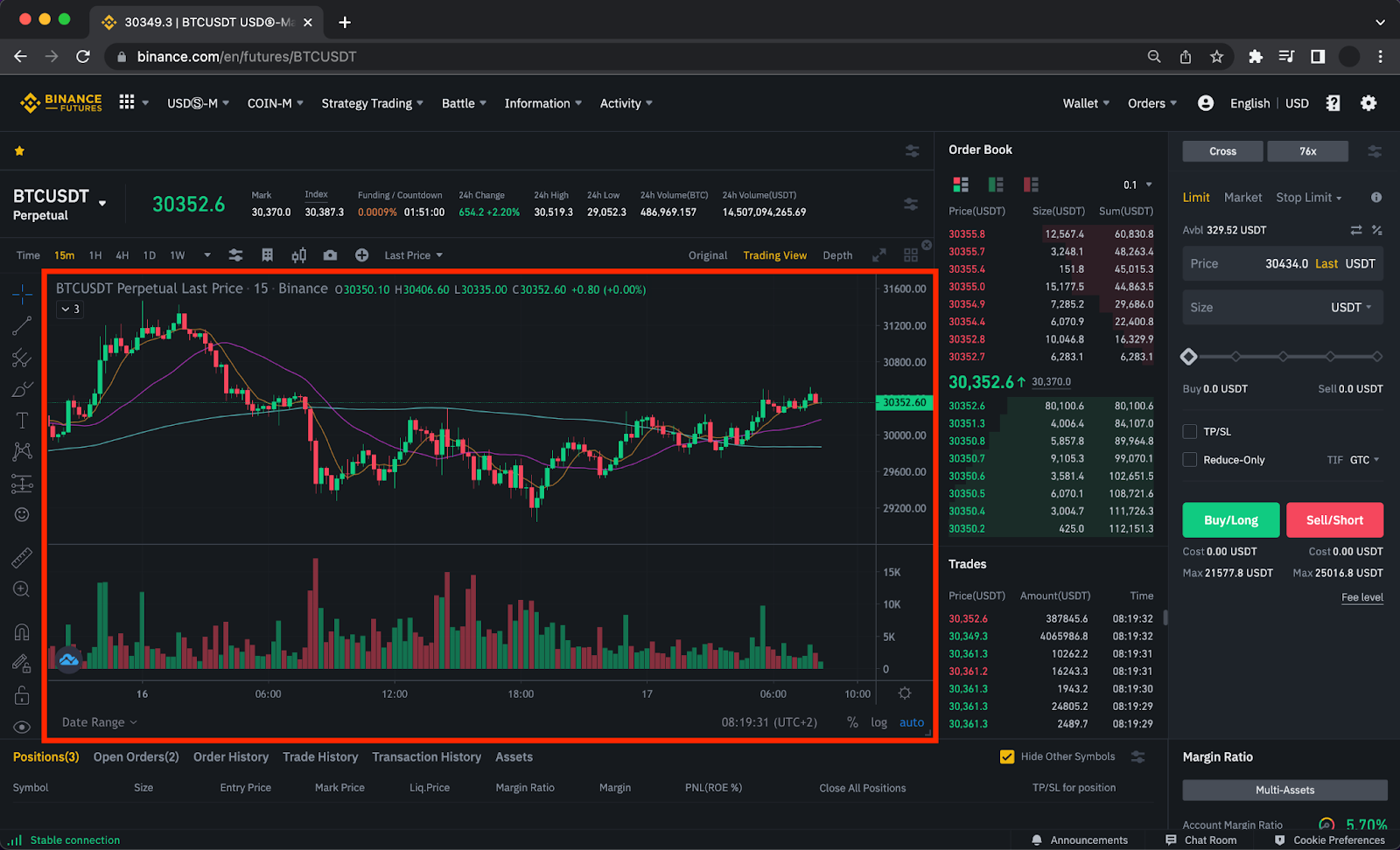
Task: Open the 76x leverage button
Action: (1307, 151)
